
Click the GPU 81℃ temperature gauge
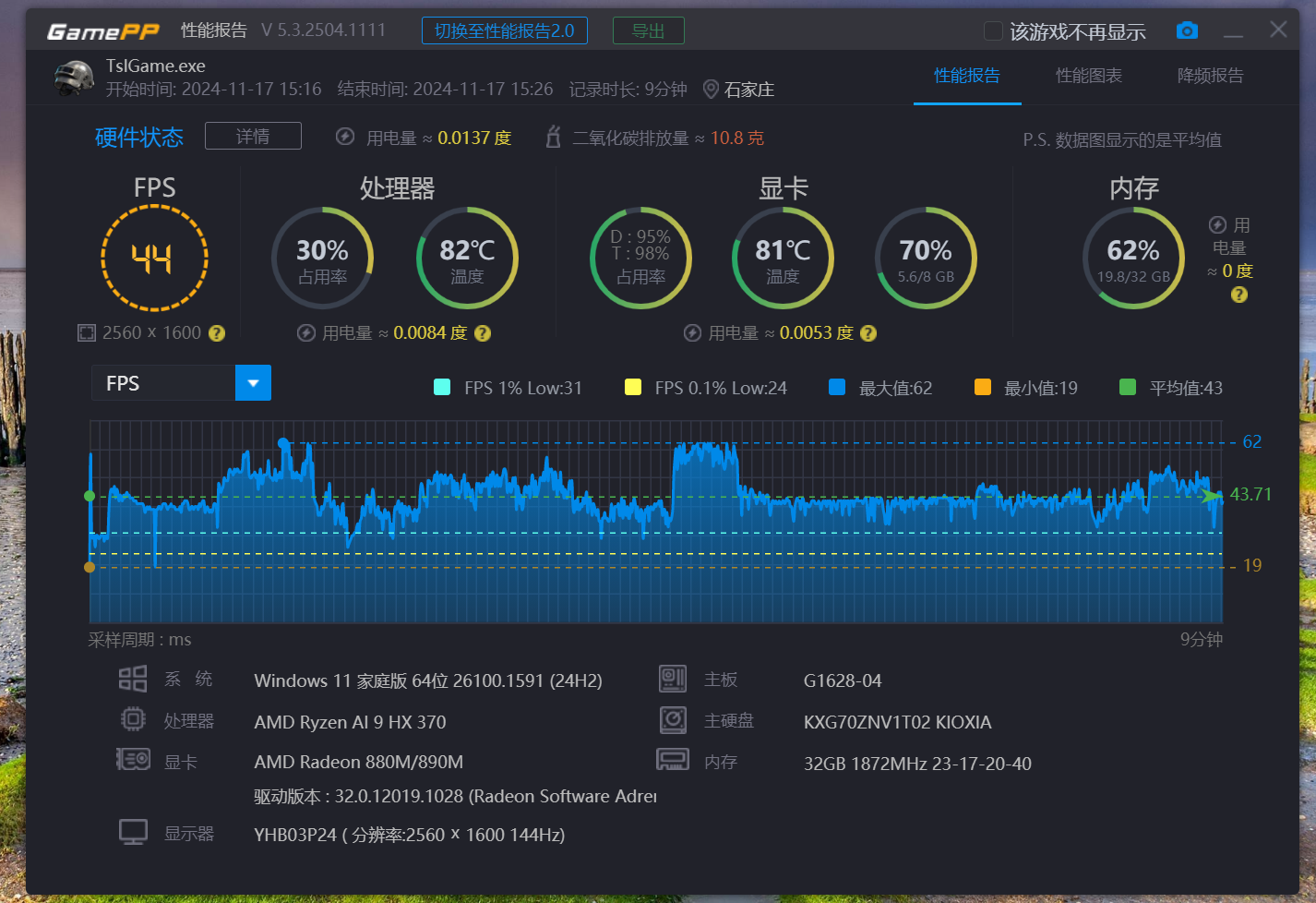(783, 258)
